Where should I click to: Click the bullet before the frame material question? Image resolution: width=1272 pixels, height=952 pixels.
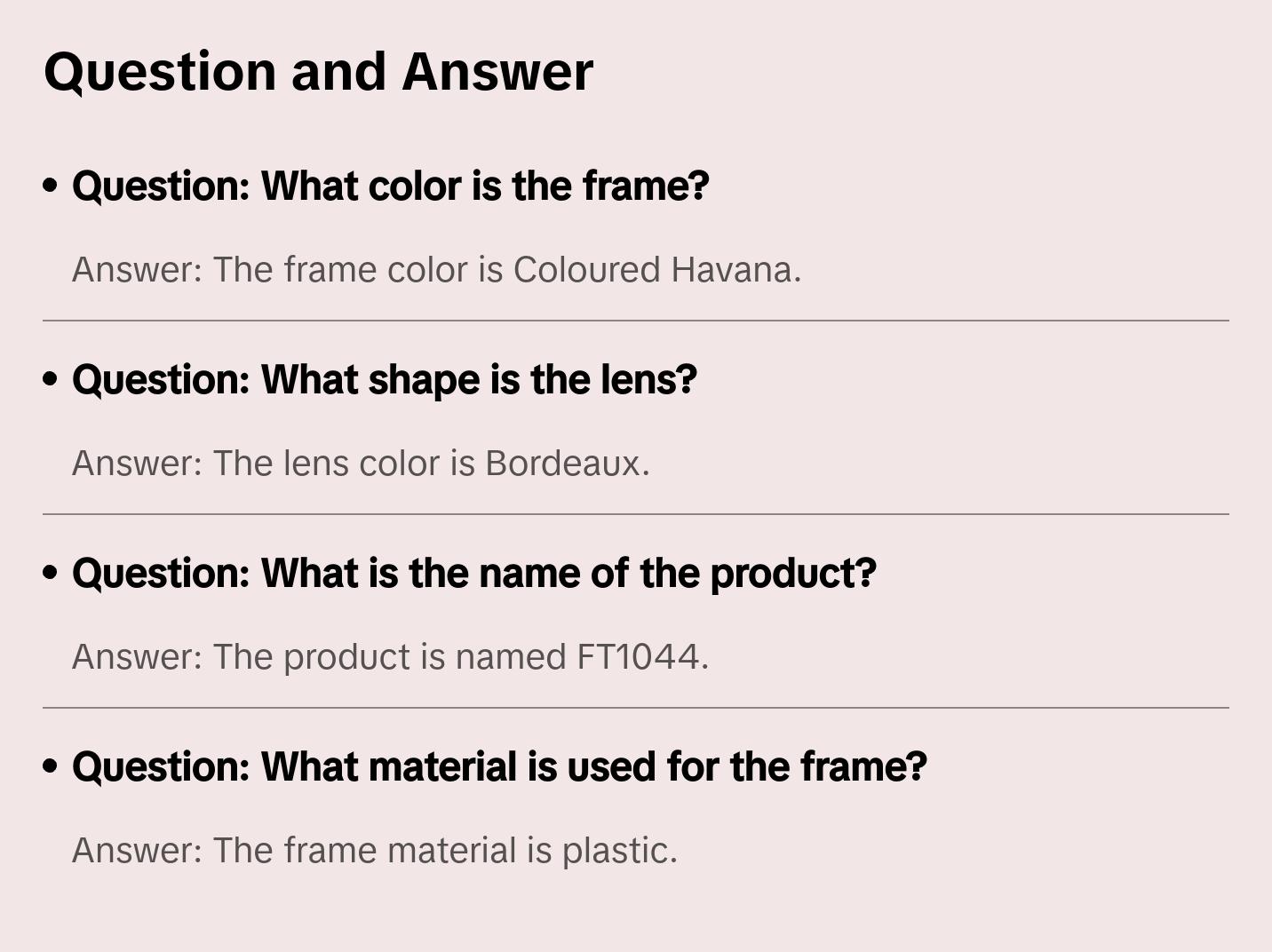click(x=51, y=767)
